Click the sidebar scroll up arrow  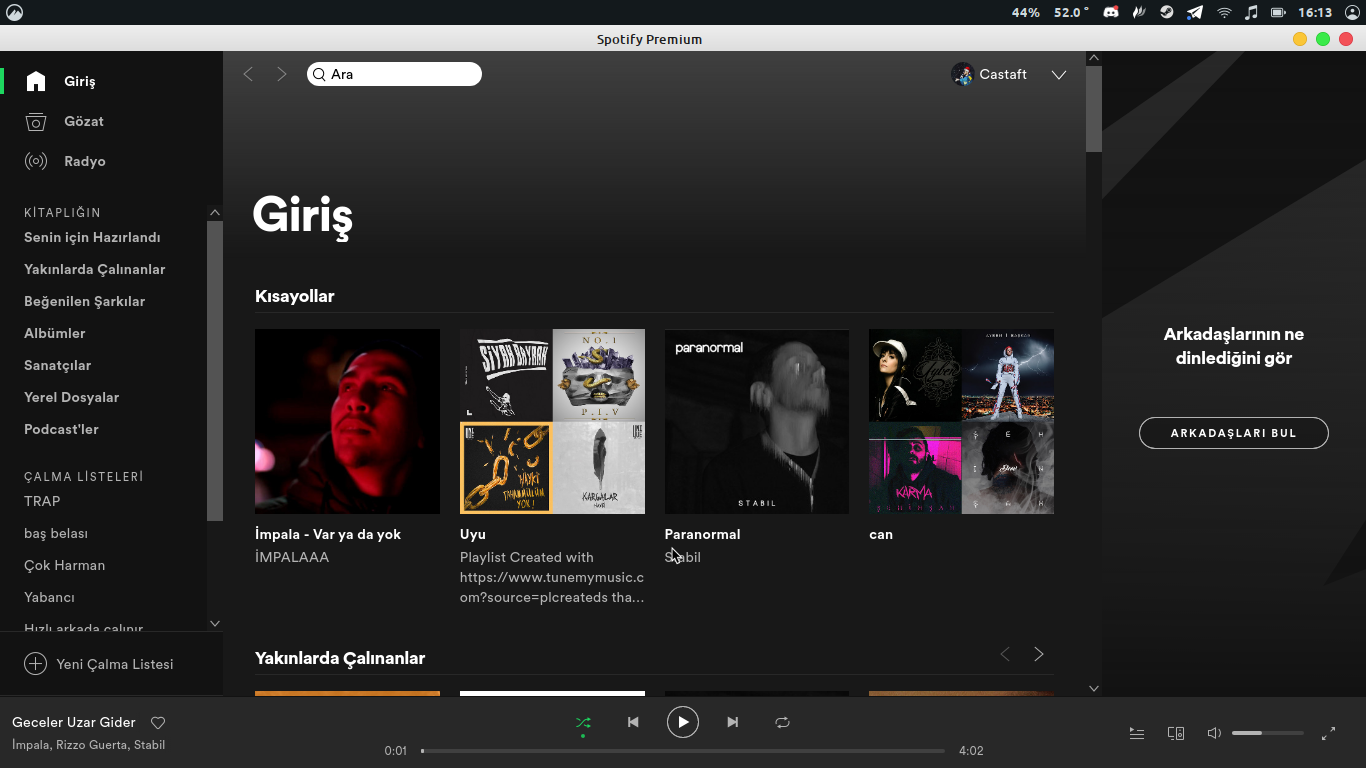coord(215,212)
